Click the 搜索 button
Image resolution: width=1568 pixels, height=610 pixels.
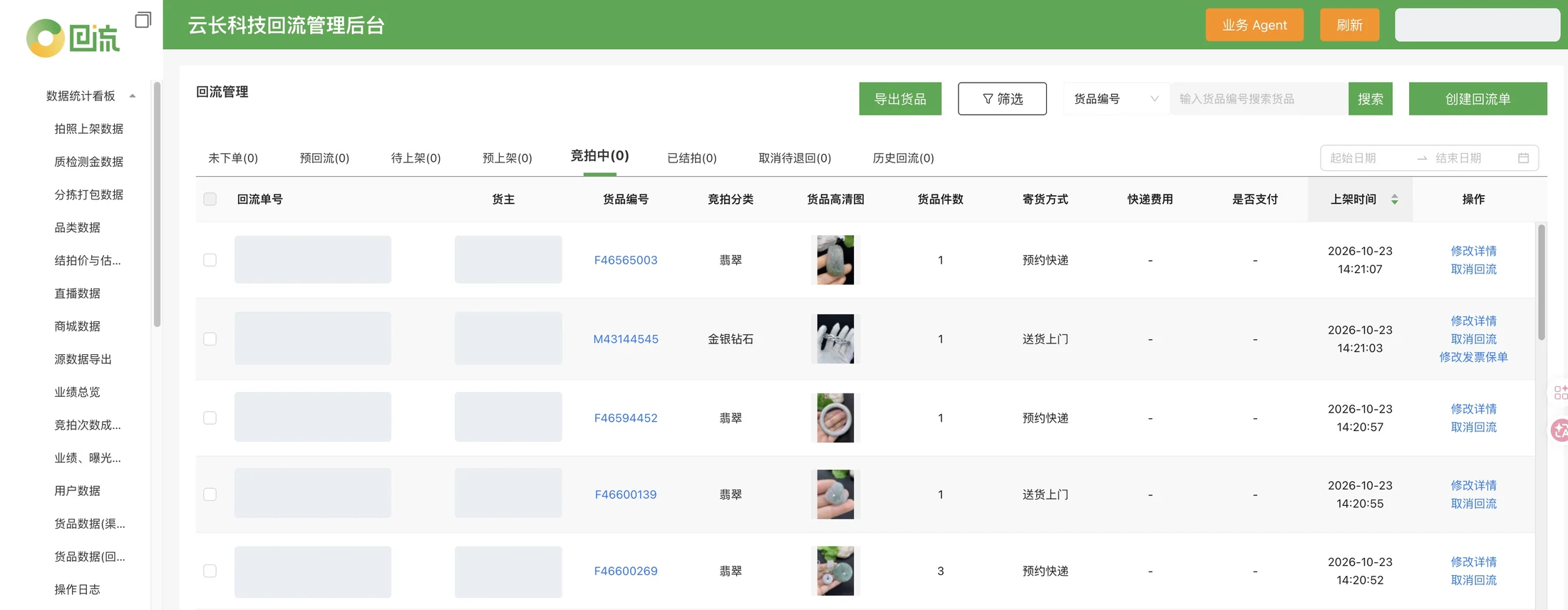[1370, 99]
